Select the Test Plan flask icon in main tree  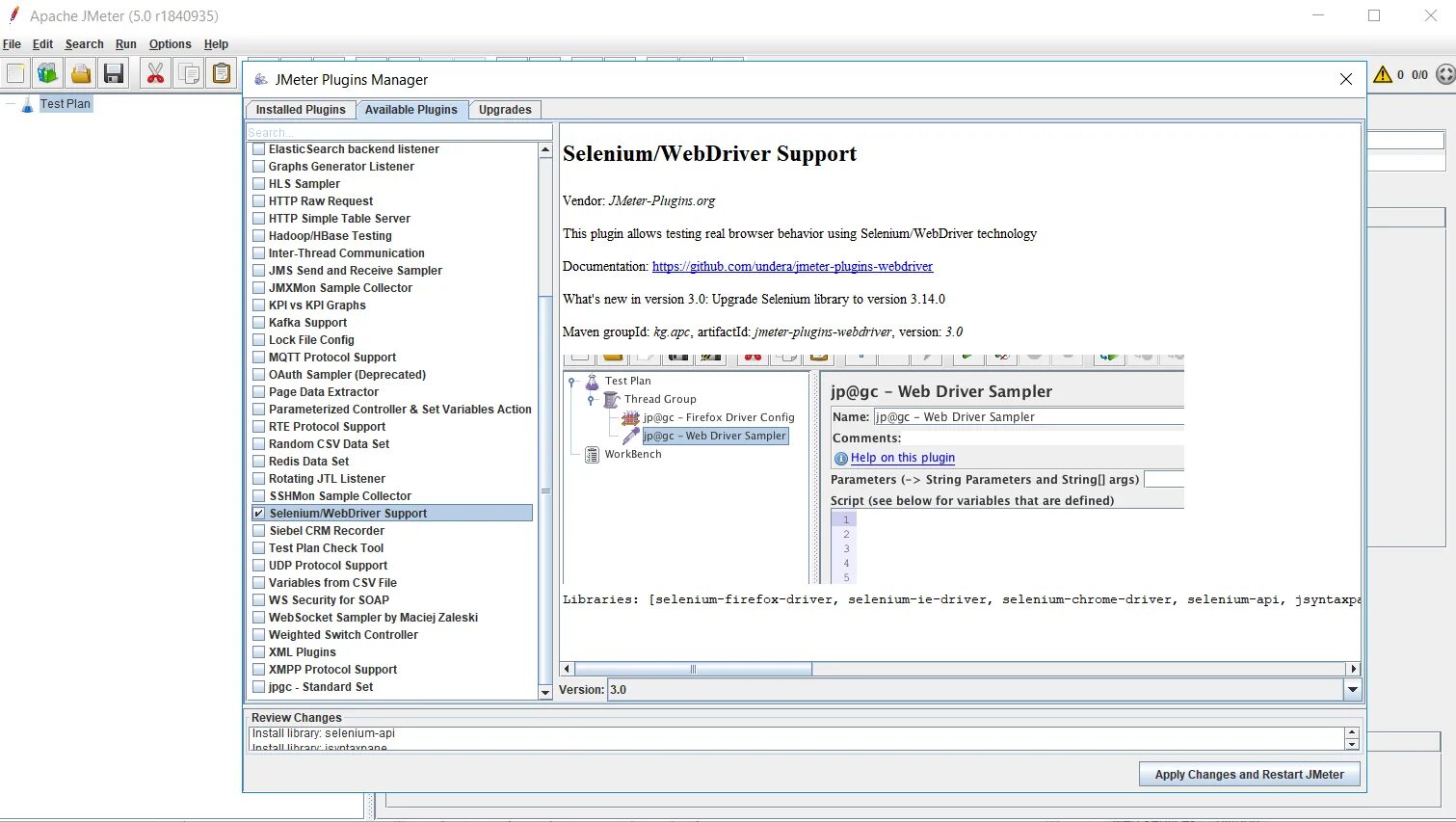pyautogui.click(x=27, y=104)
